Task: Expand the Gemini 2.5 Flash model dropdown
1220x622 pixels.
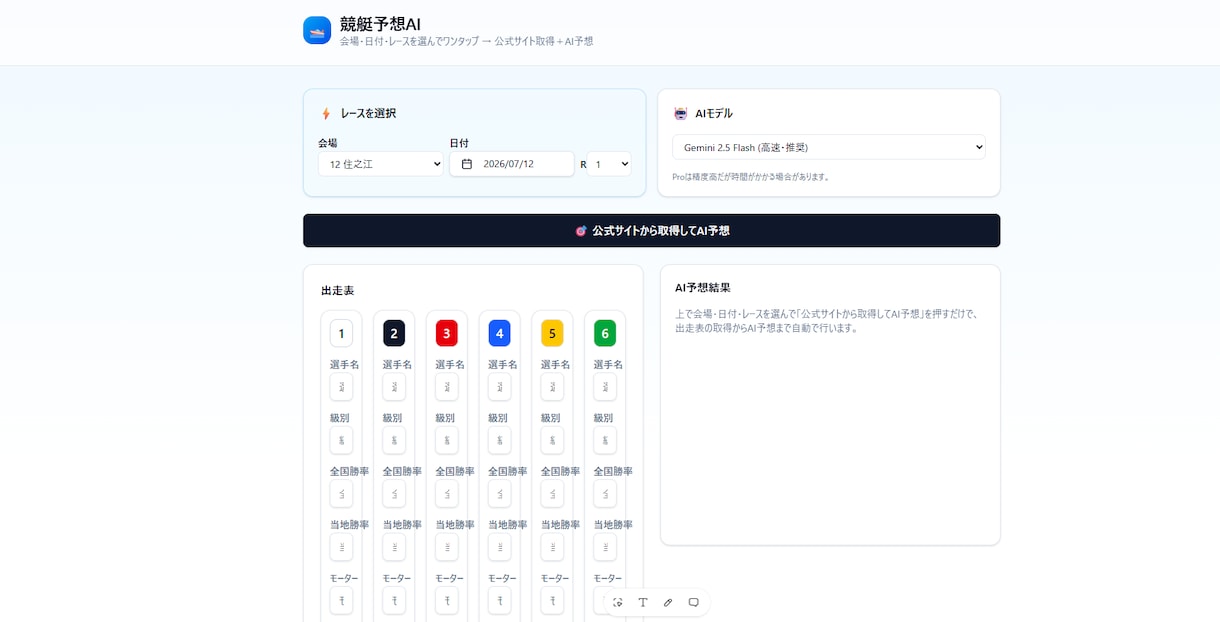Action: 829,147
